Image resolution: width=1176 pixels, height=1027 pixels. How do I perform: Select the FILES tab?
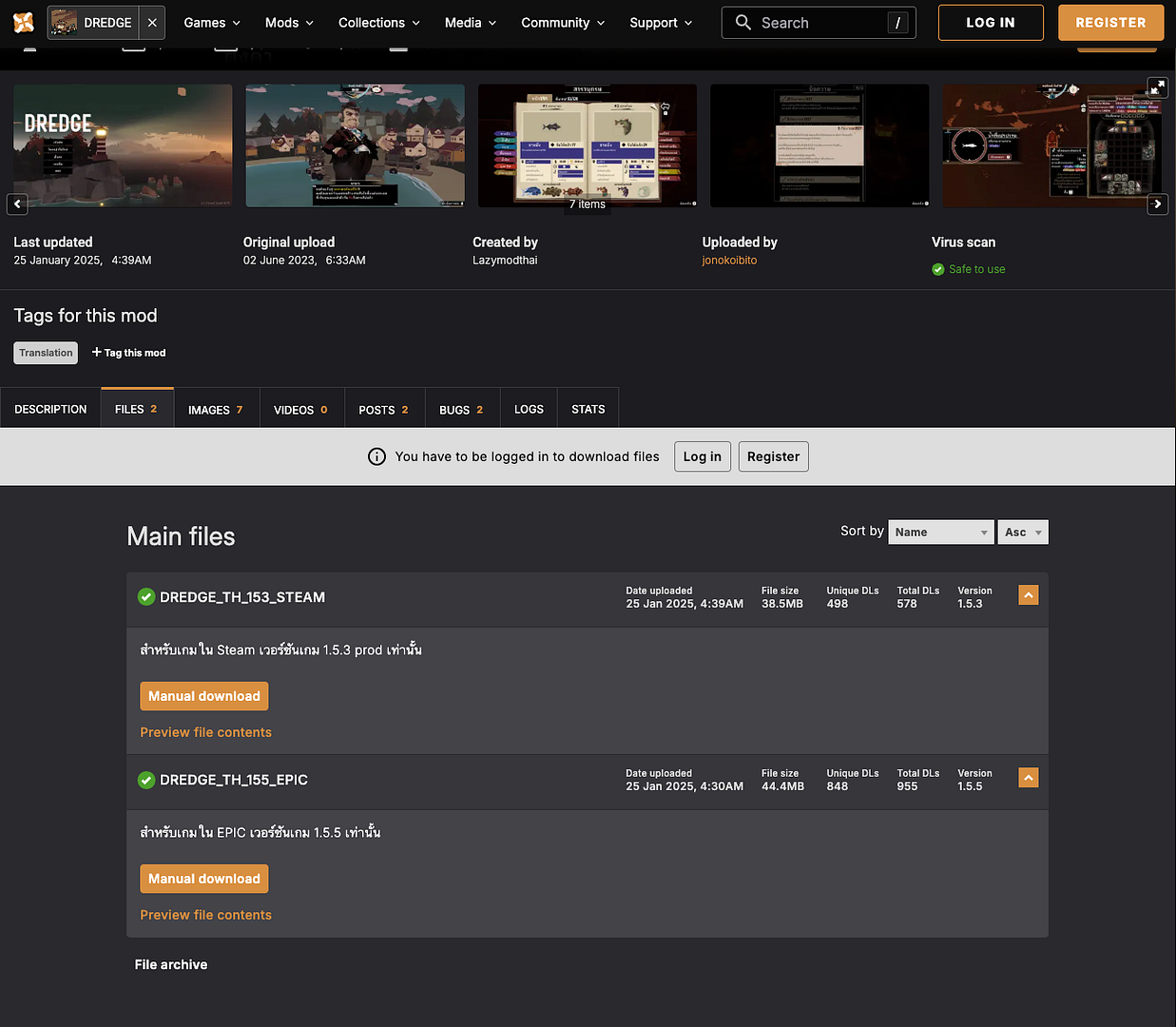(x=137, y=409)
